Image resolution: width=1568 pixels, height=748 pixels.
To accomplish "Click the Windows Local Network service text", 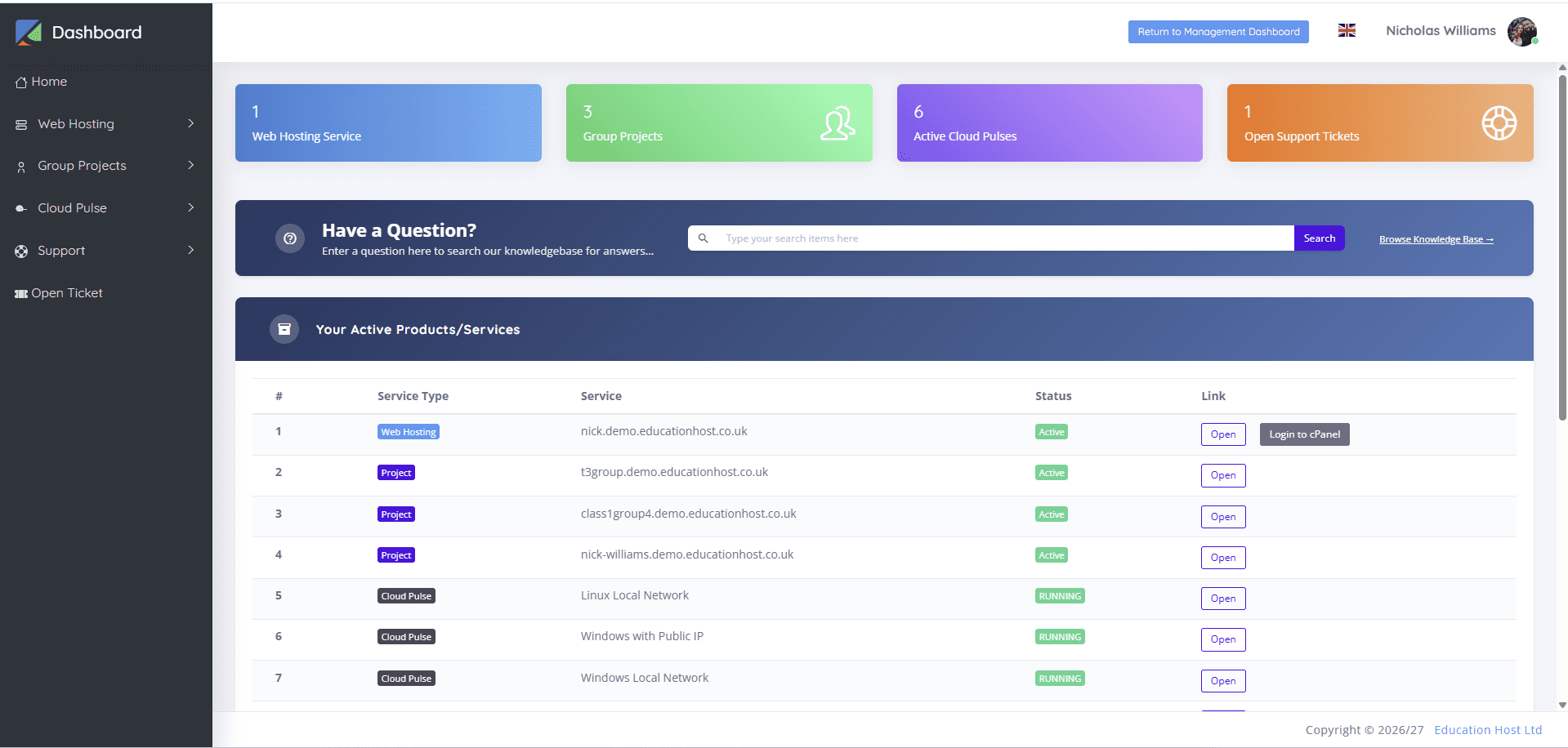I will click(645, 678).
